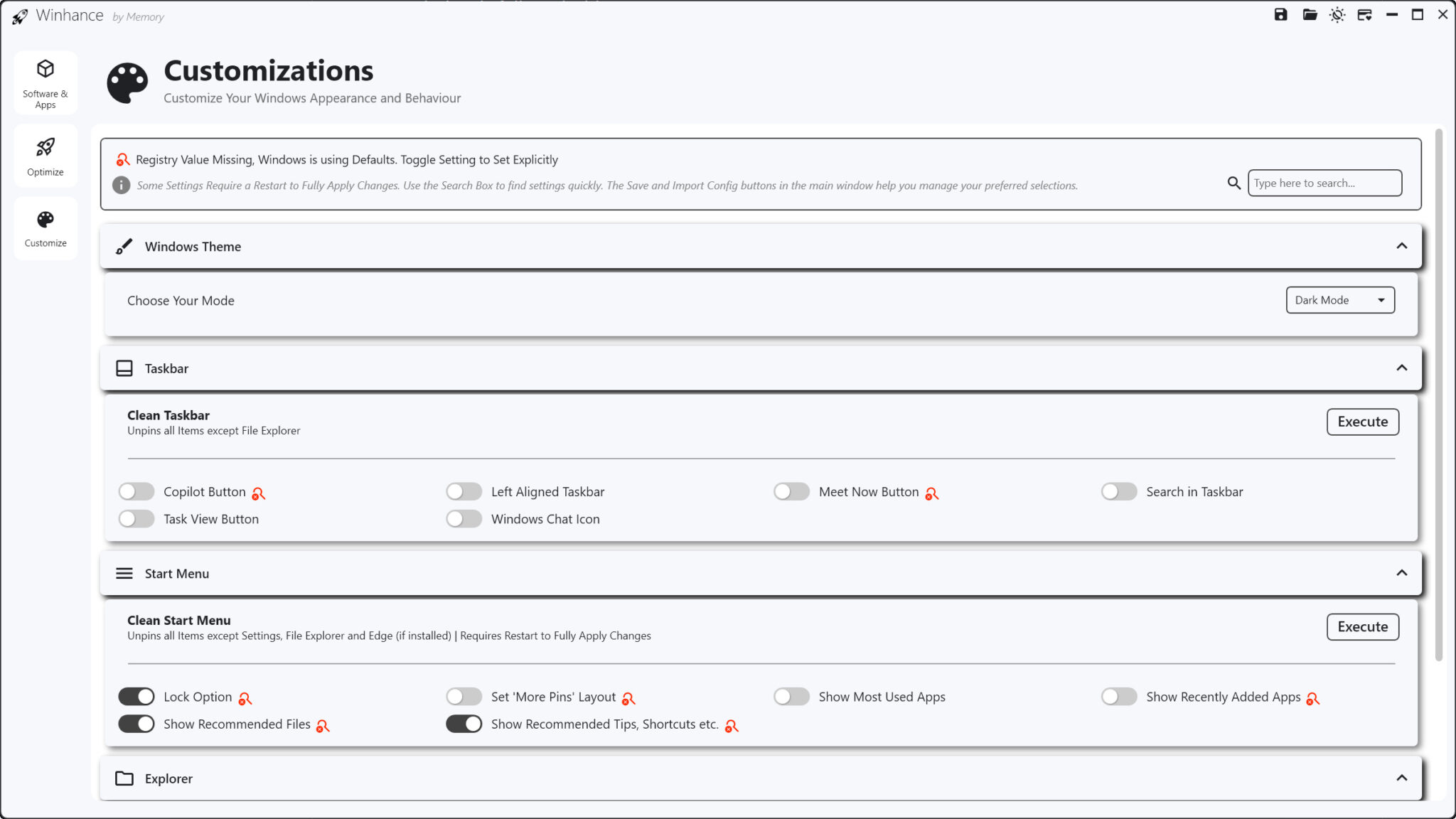This screenshot has height=819, width=1456.
Task: Turn off the Lock Option switch
Action: [136, 696]
